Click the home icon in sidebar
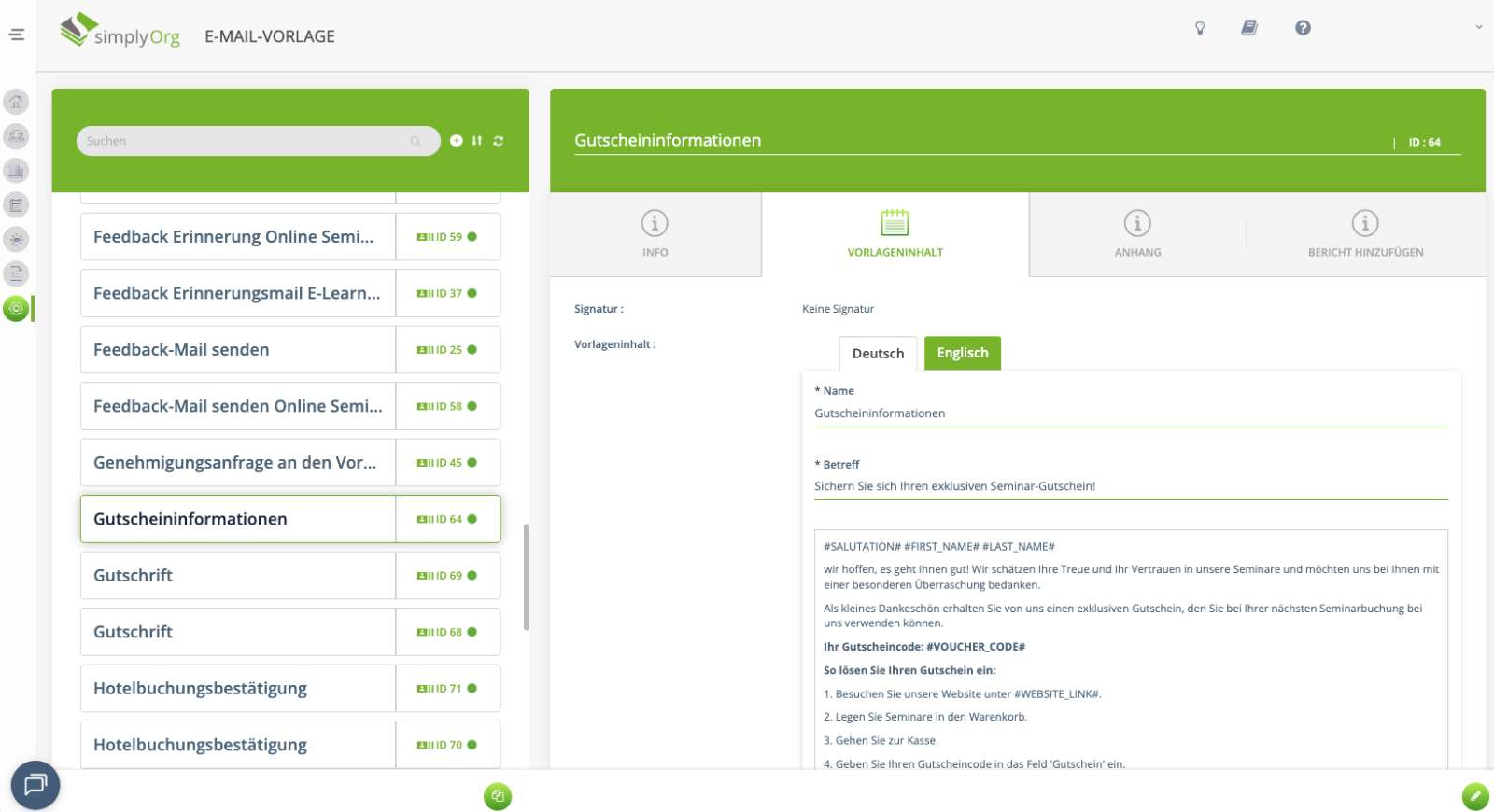 tap(16, 102)
